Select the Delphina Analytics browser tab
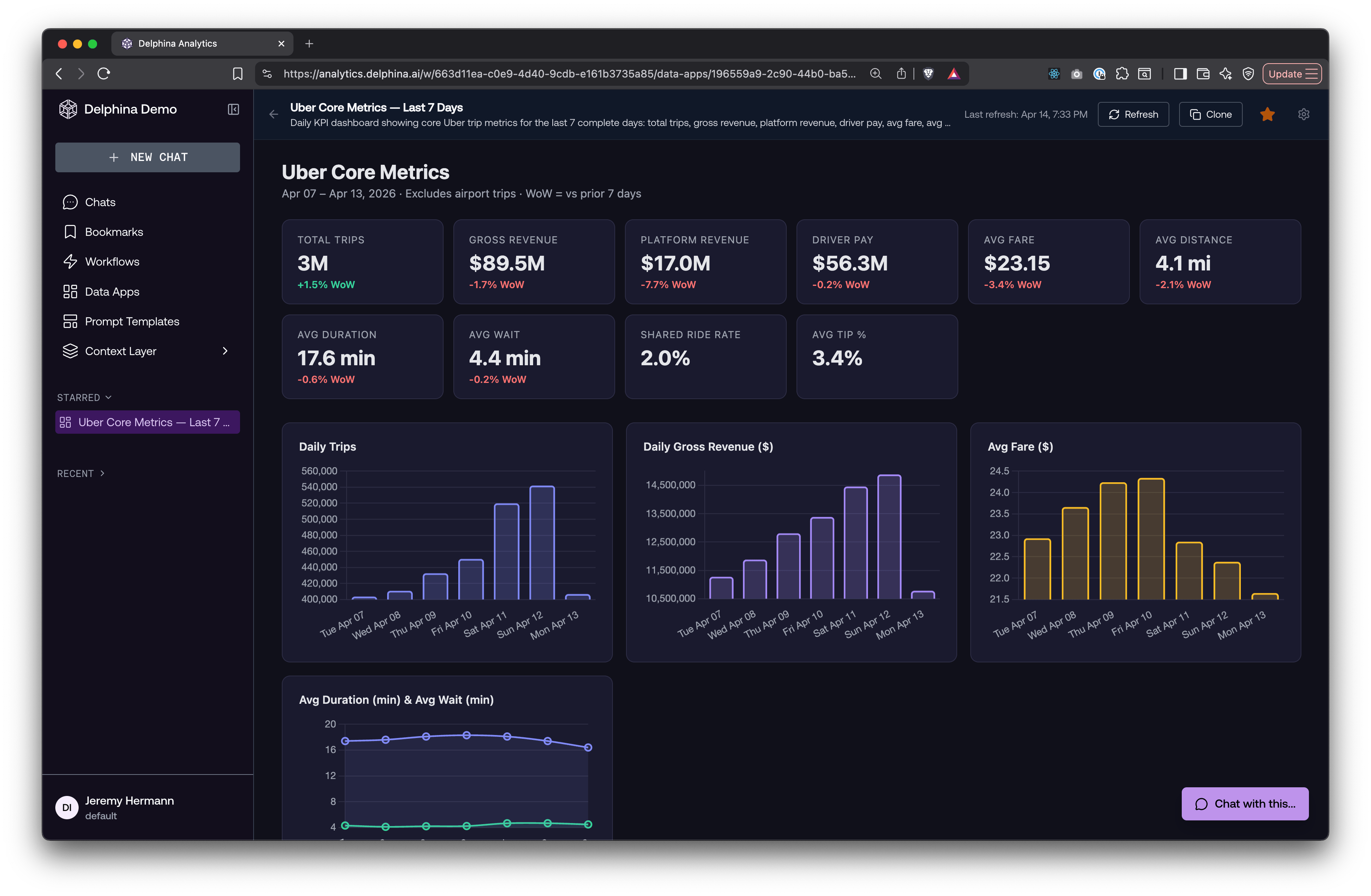The height and width of the screenshot is (896, 1371). tap(202, 44)
